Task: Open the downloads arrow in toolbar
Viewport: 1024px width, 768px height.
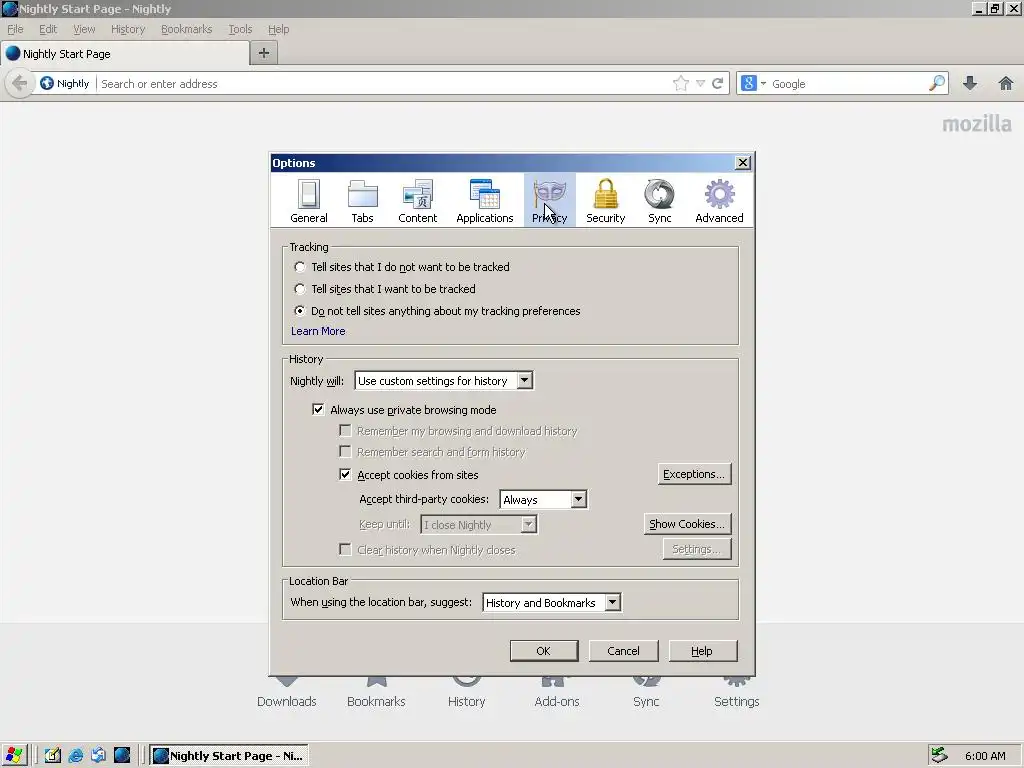Action: [x=970, y=84]
